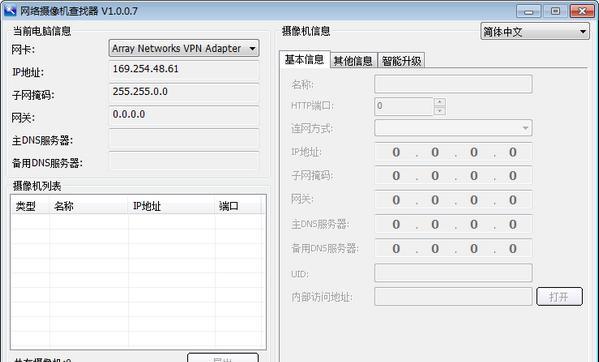Click the camera 子网掩码 field
This screenshot has width=599, height=362.
(x=453, y=176)
